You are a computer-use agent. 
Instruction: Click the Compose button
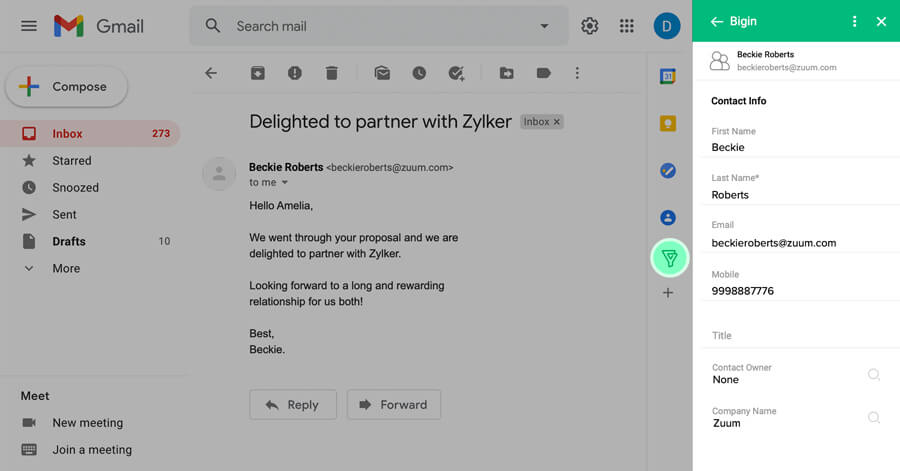click(66, 87)
